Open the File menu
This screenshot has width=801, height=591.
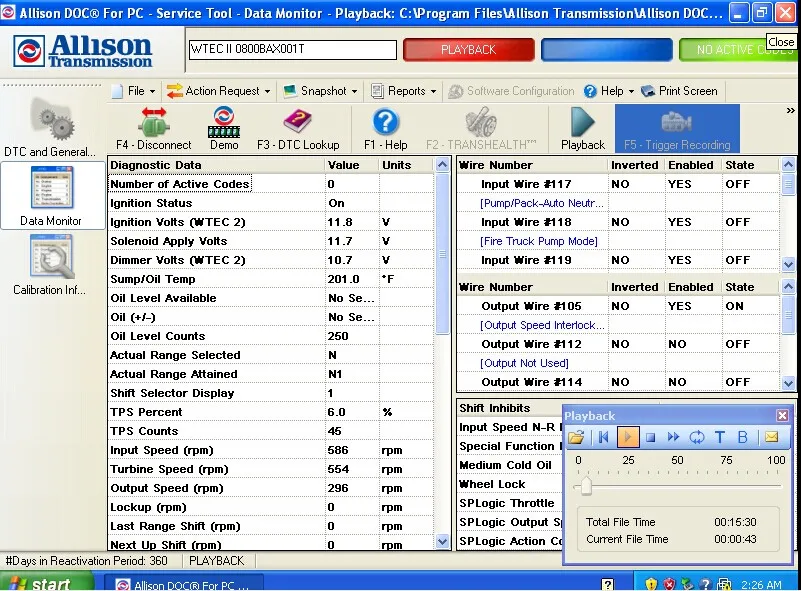click(133, 91)
